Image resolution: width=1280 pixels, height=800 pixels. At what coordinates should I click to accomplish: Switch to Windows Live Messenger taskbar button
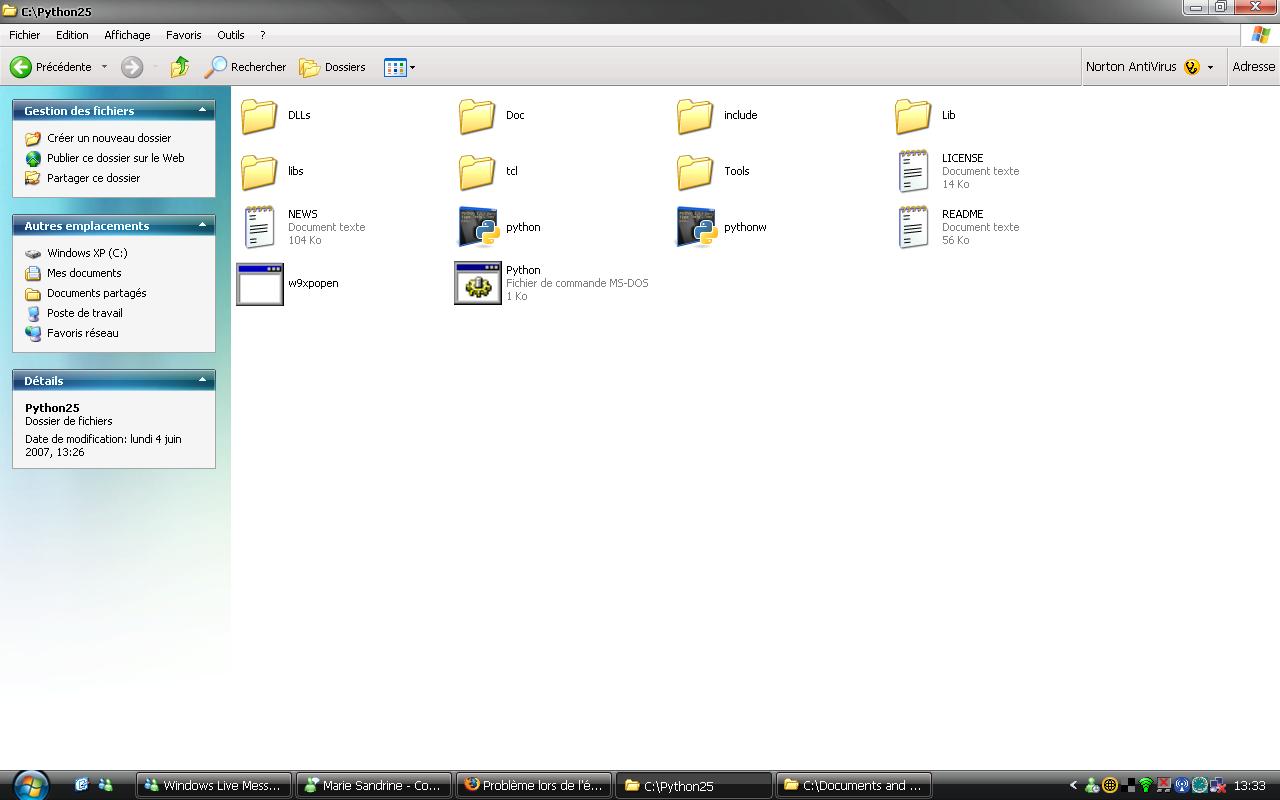click(x=214, y=785)
